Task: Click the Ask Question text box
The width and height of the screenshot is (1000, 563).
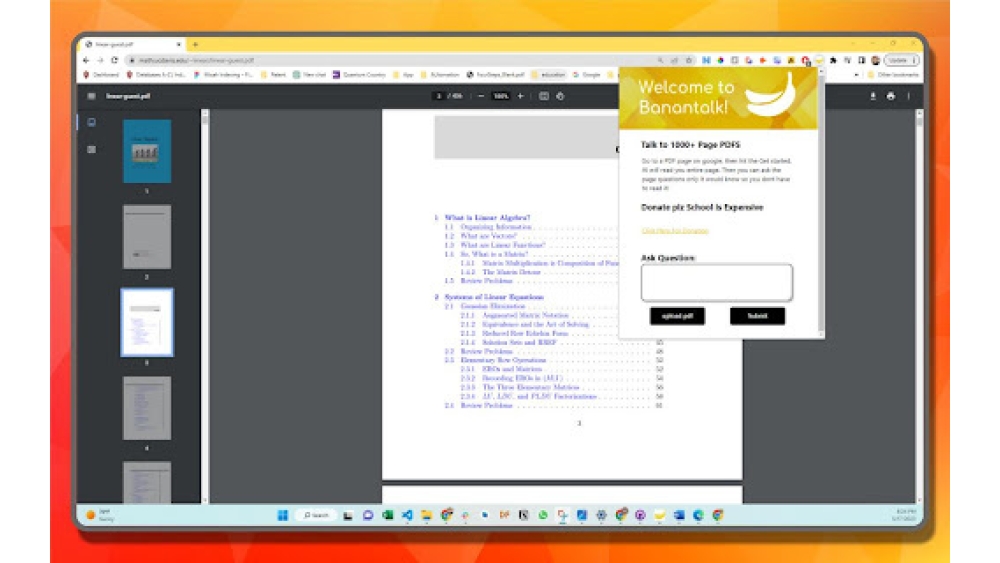Action: tap(717, 282)
